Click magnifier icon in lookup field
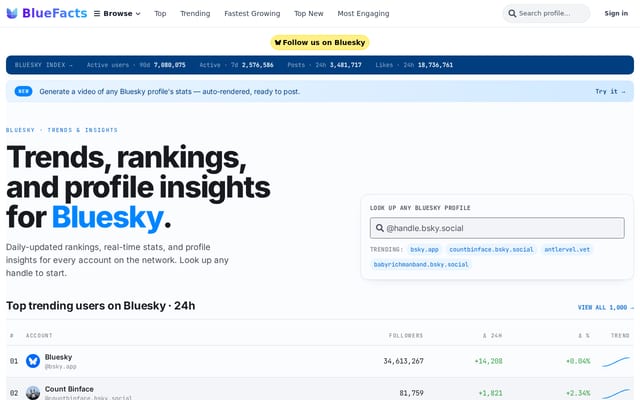This screenshot has width=640, height=400. point(380,228)
